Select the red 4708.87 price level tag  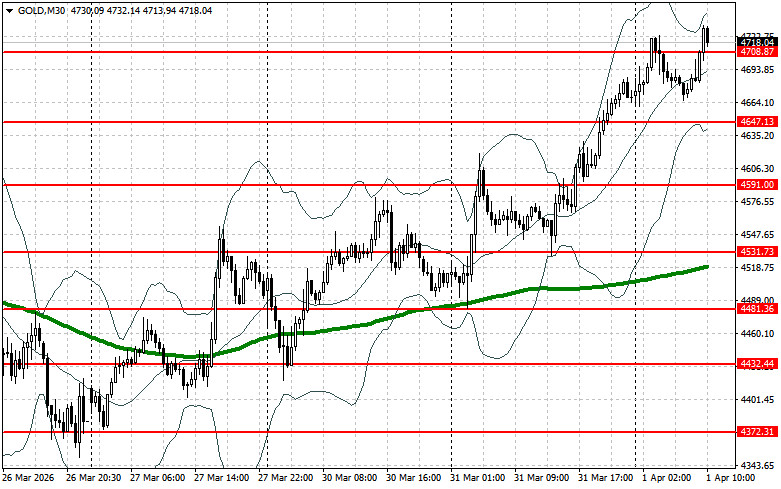[x=756, y=51]
